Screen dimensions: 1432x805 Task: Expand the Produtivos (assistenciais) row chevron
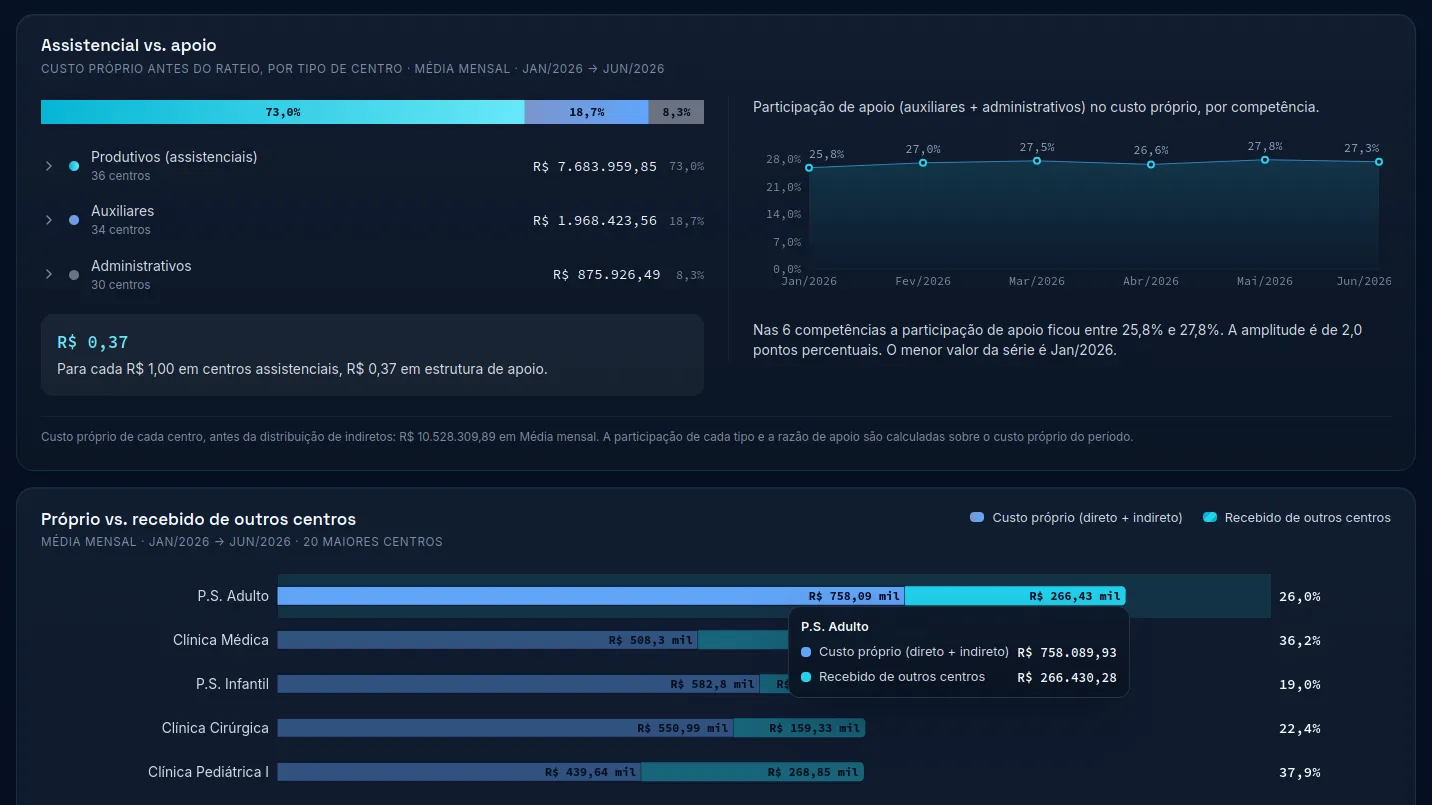click(x=48, y=166)
